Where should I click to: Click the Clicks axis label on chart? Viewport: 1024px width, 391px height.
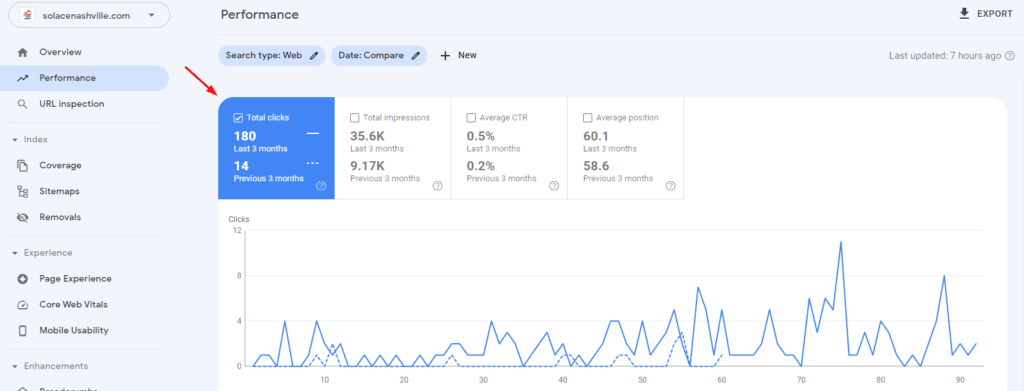click(238, 219)
